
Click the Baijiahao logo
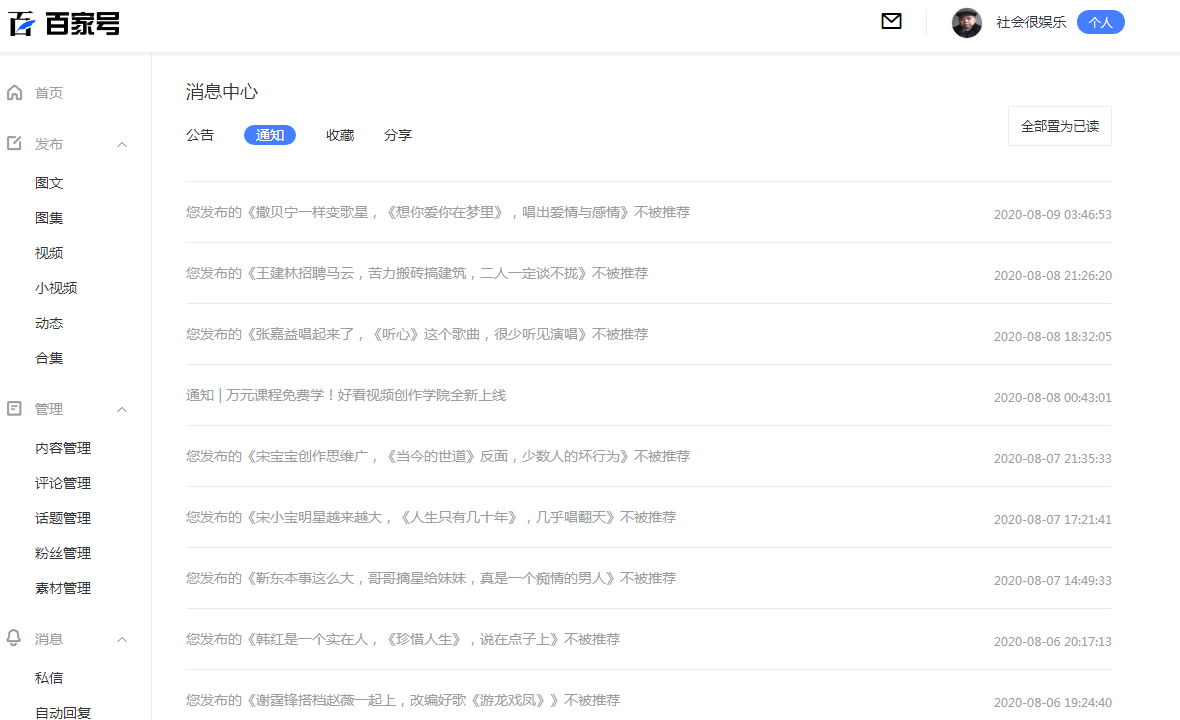pyautogui.click(x=64, y=23)
